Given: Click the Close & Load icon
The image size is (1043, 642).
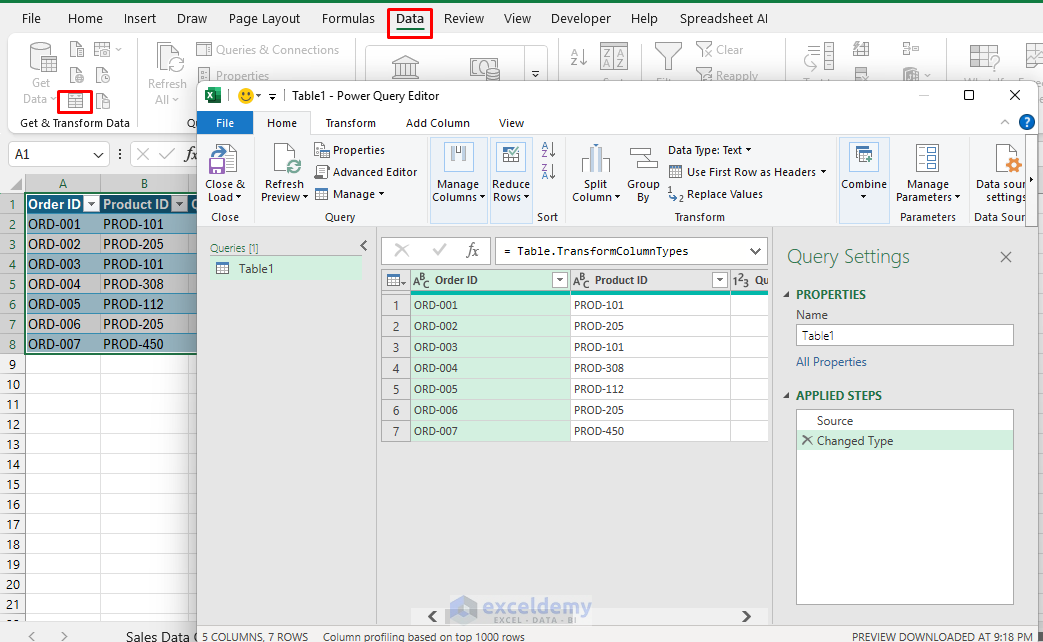Looking at the screenshot, I should (x=223, y=160).
